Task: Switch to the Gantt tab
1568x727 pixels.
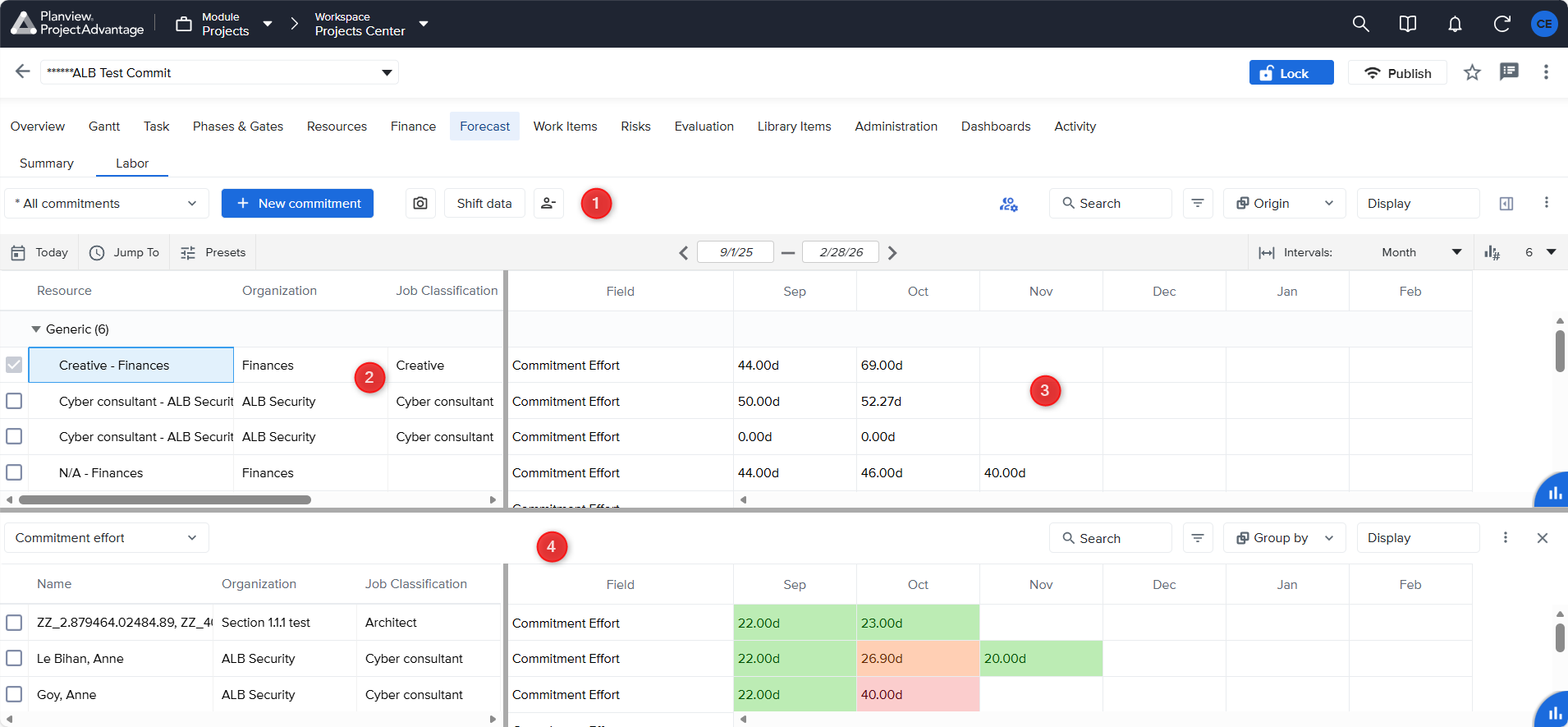Action: [104, 126]
